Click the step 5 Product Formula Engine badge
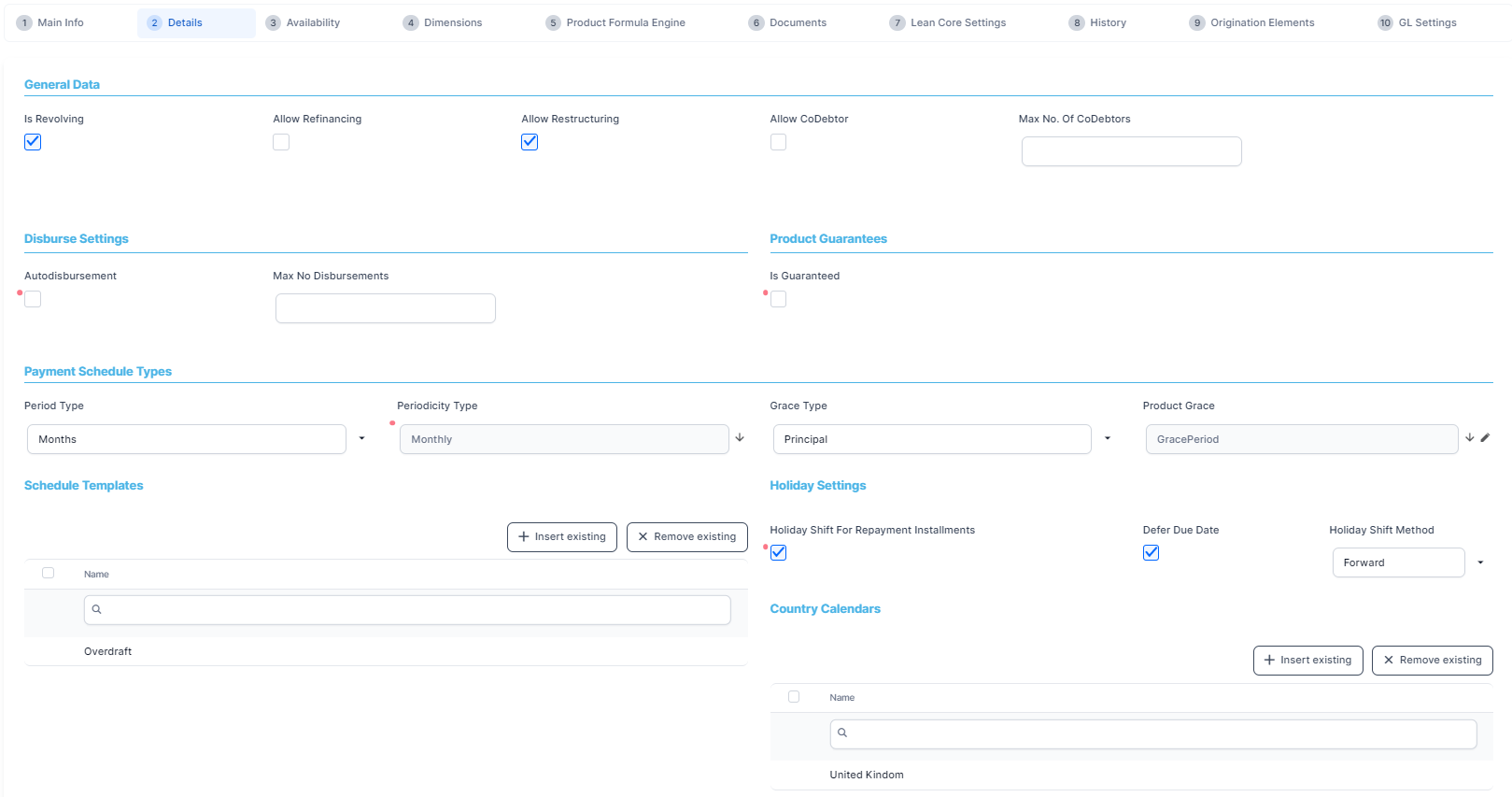The height and width of the screenshot is (797, 1512). 553,22
